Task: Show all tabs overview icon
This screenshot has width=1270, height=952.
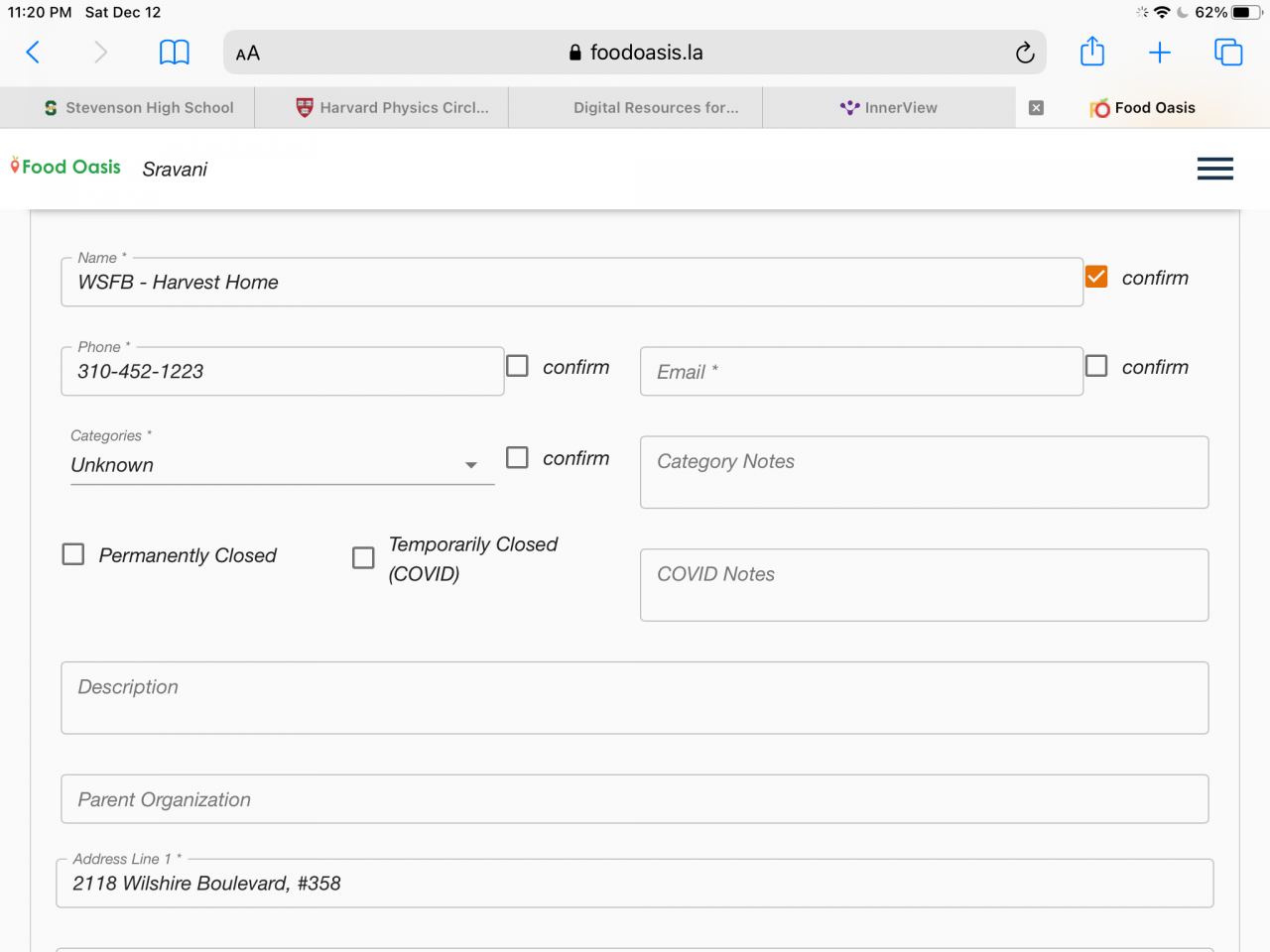Action: (1228, 53)
